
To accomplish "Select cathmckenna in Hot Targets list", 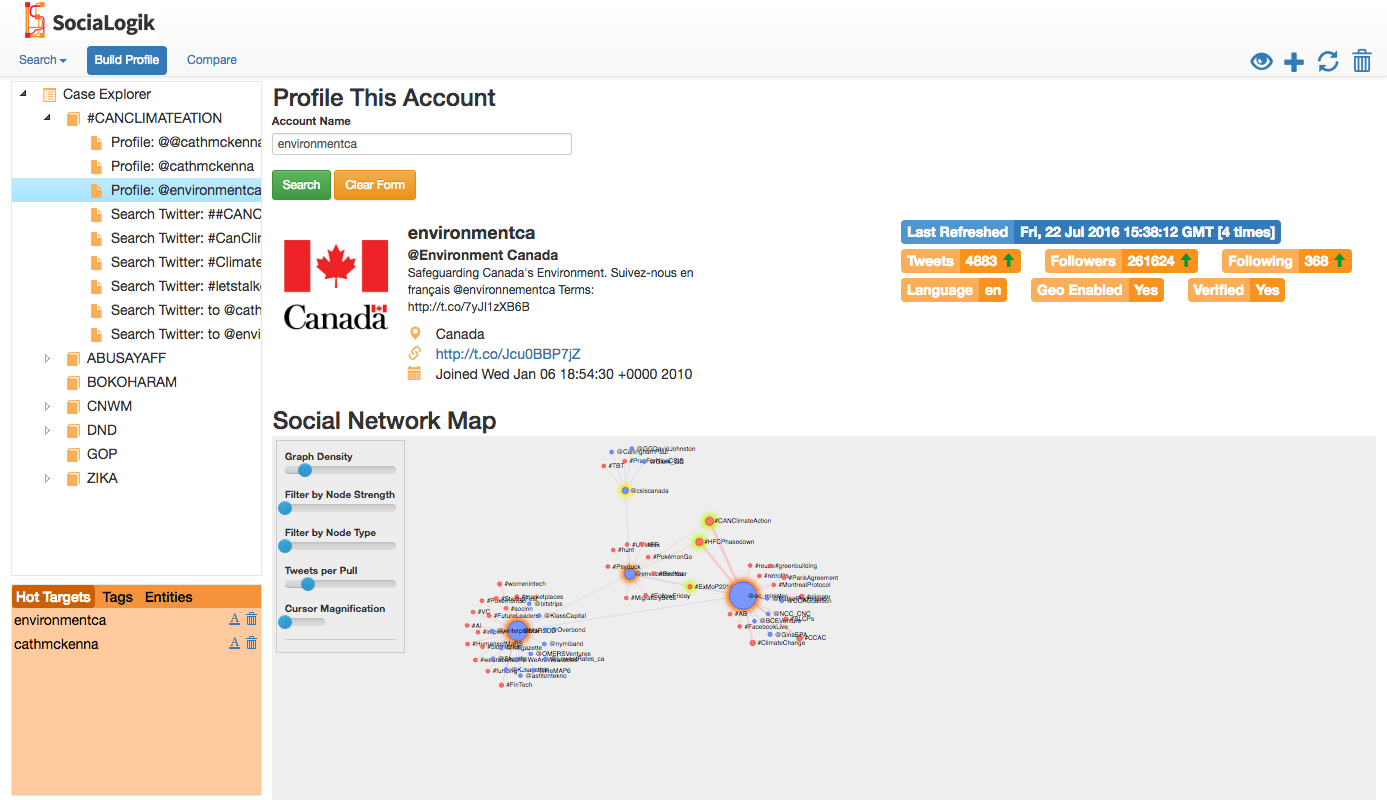I will [56, 644].
